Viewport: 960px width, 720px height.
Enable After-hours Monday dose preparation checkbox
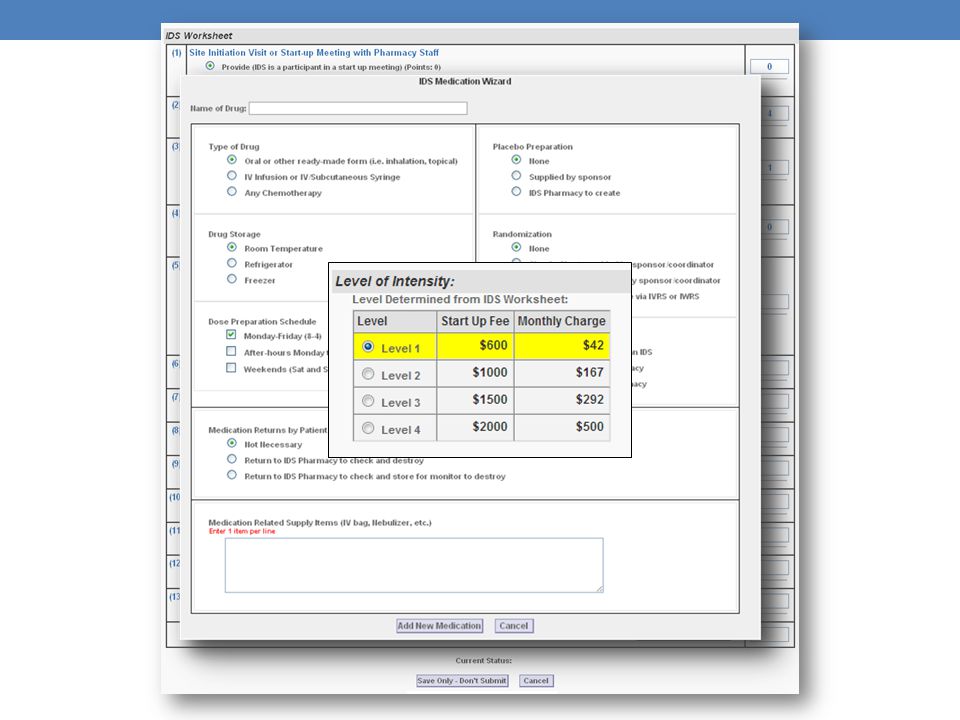pyautogui.click(x=231, y=351)
